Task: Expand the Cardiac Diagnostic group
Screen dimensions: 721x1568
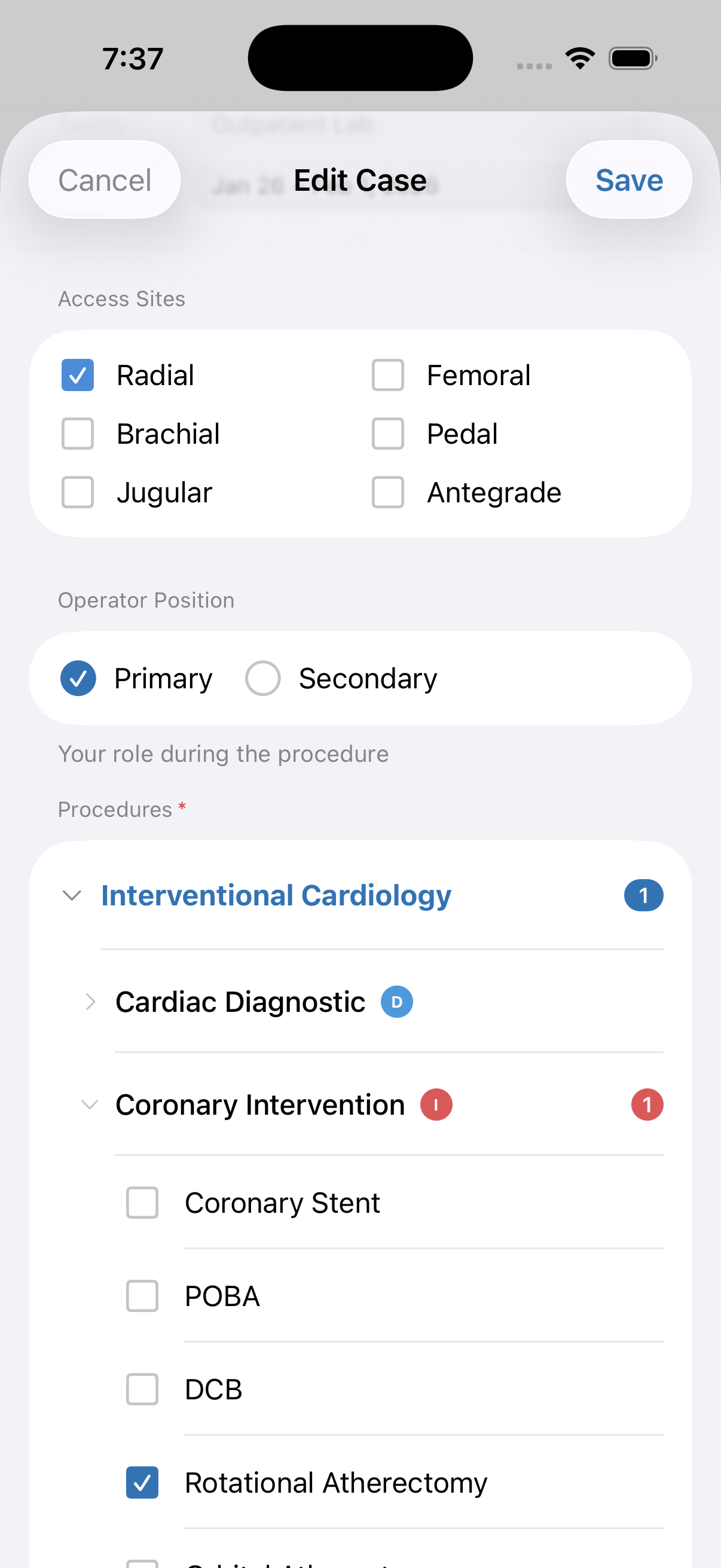Action: [91, 1002]
